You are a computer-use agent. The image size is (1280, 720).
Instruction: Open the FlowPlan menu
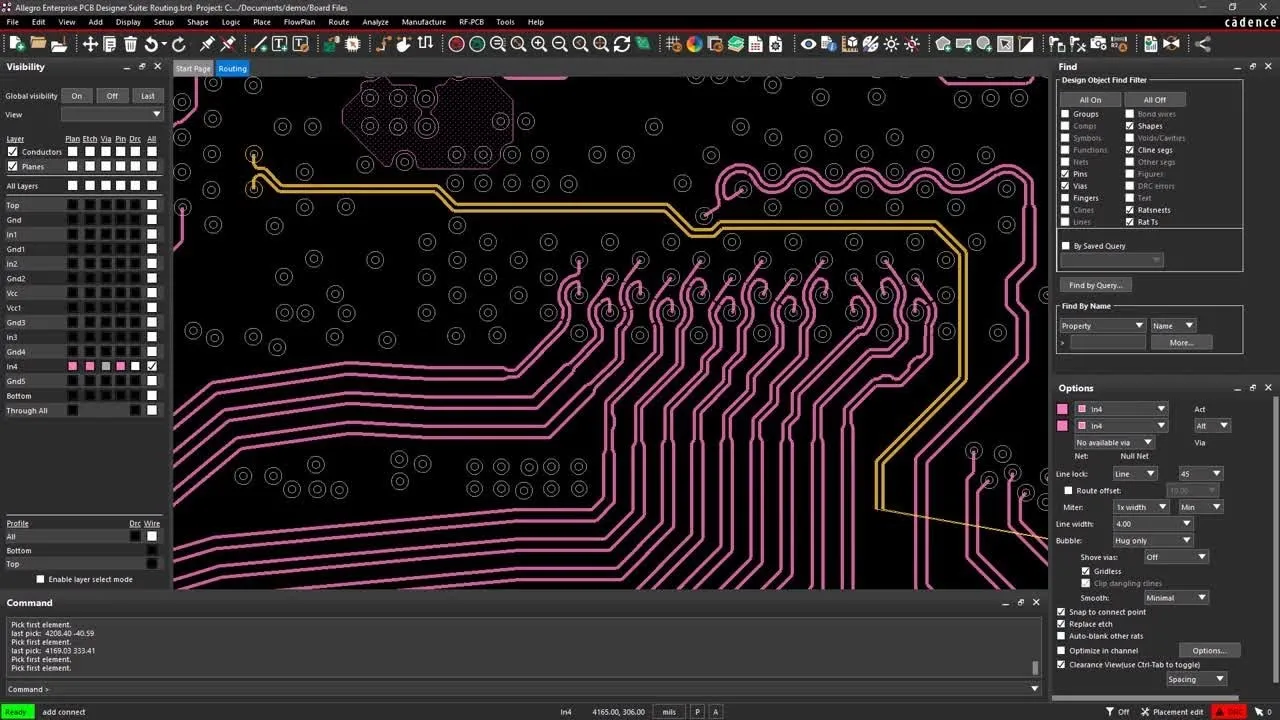point(299,22)
